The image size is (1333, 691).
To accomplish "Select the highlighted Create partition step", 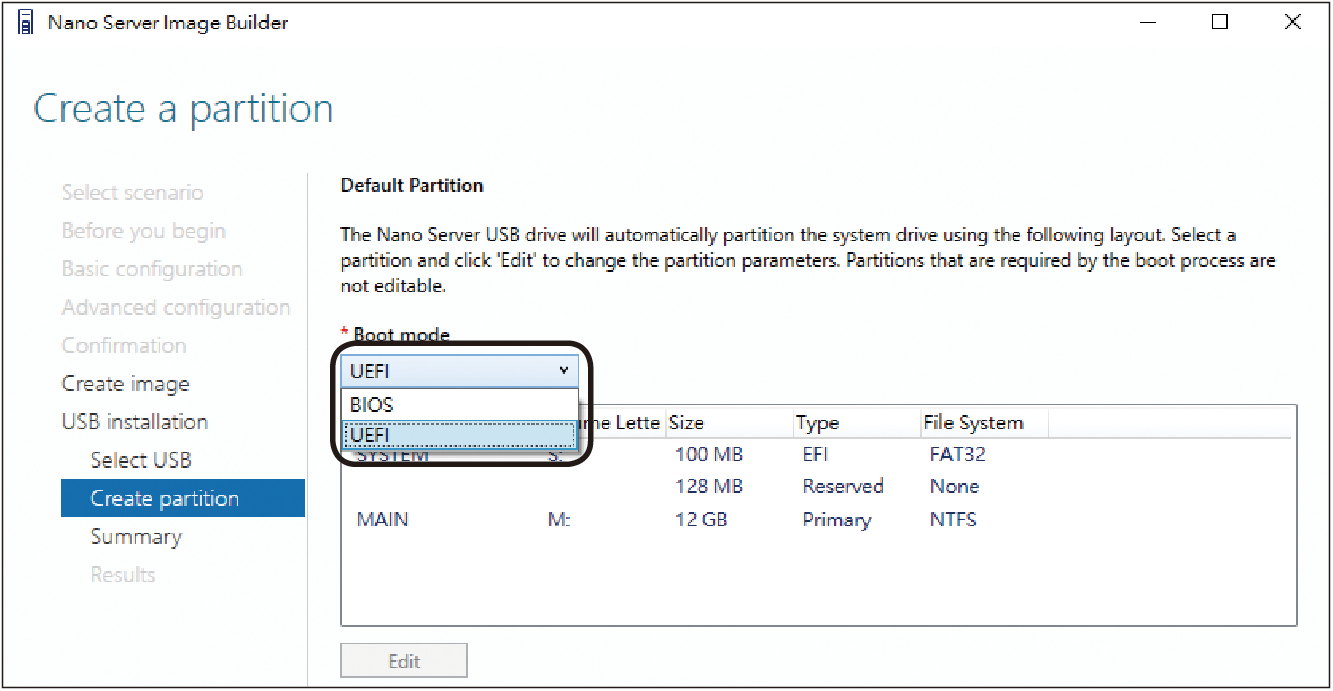I will click(165, 498).
